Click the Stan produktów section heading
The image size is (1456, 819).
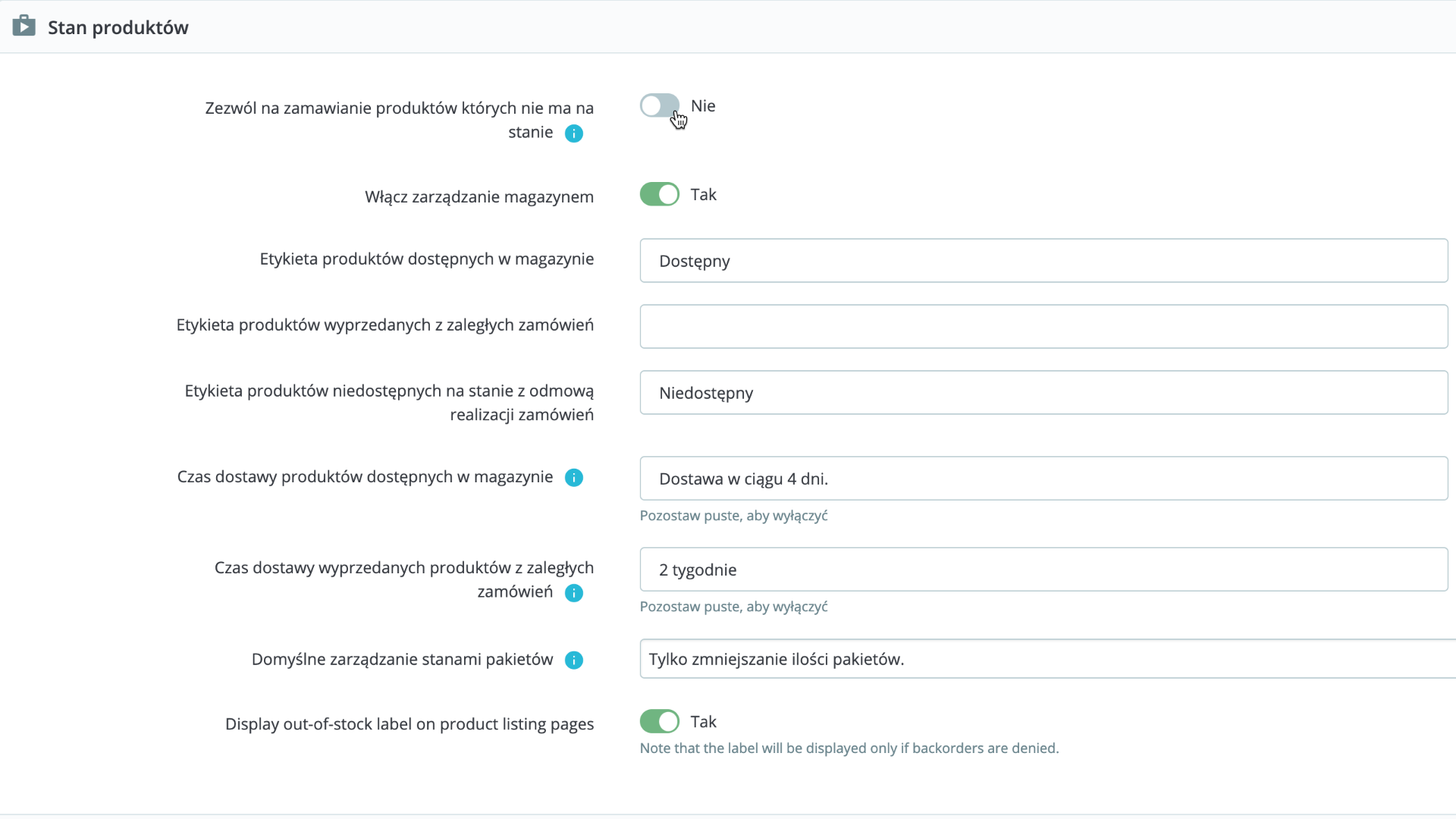118,27
